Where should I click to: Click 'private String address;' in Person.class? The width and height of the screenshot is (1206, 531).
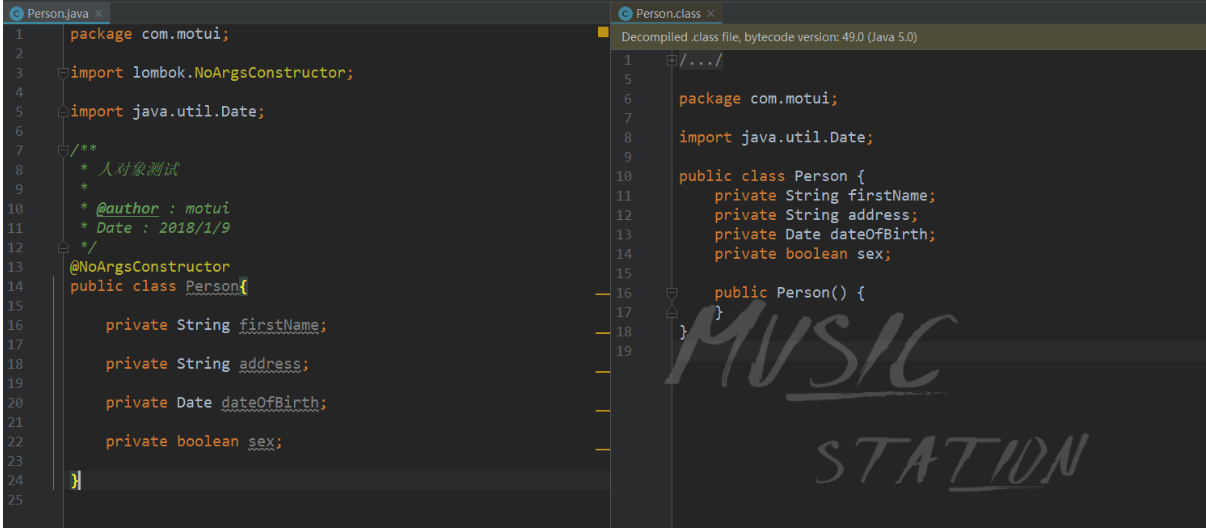pyautogui.click(x=816, y=215)
